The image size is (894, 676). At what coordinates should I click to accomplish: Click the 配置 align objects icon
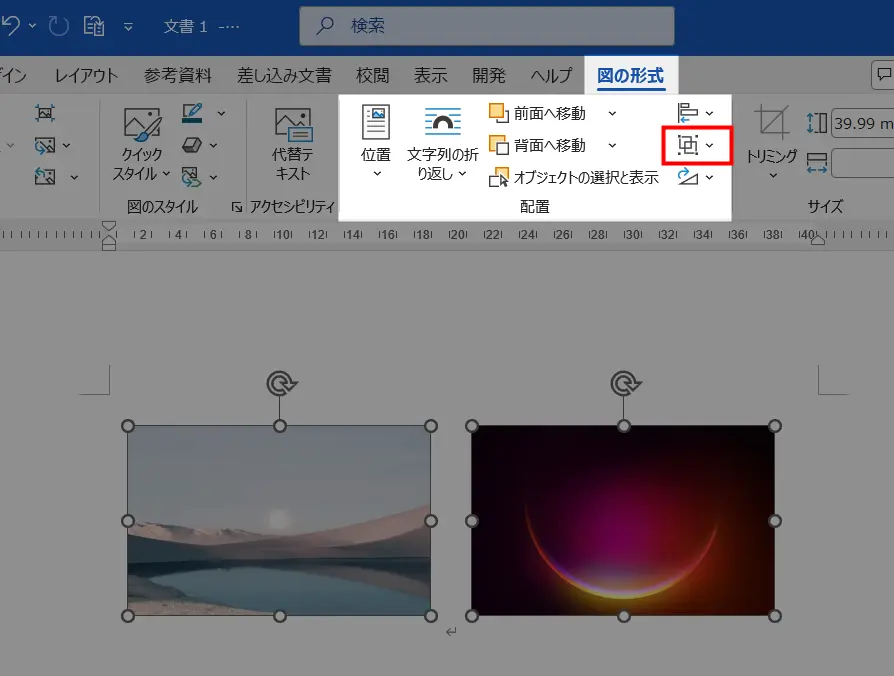click(x=688, y=113)
